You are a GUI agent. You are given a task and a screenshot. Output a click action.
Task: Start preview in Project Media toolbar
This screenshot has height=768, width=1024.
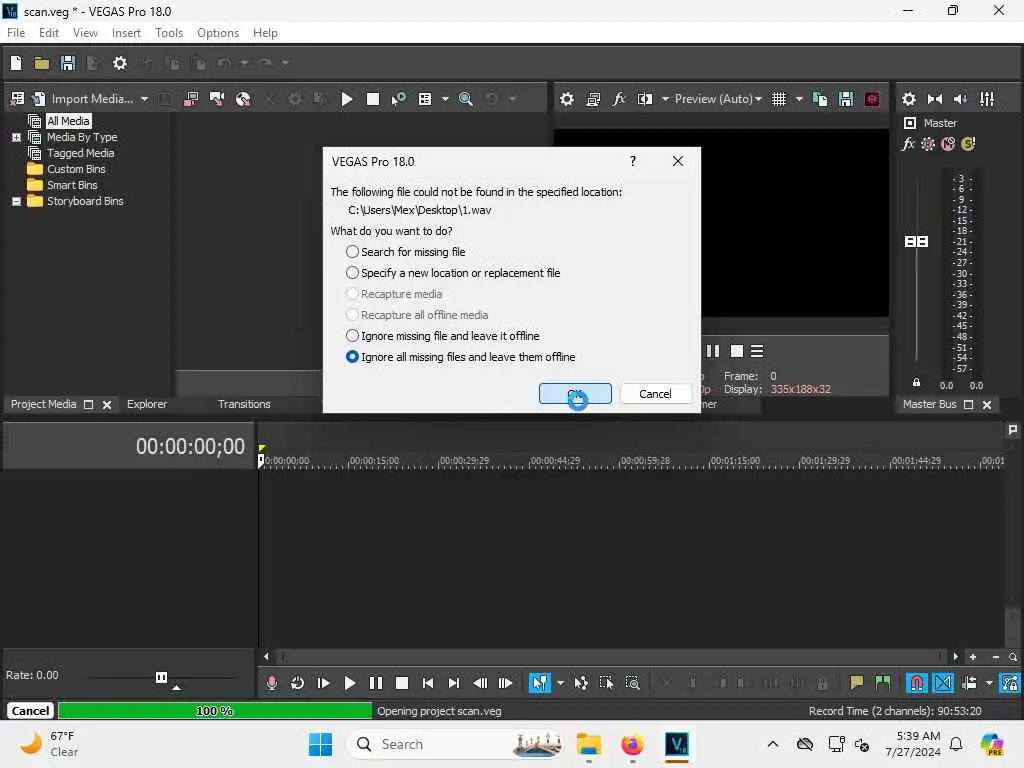click(x=347, y=99)
